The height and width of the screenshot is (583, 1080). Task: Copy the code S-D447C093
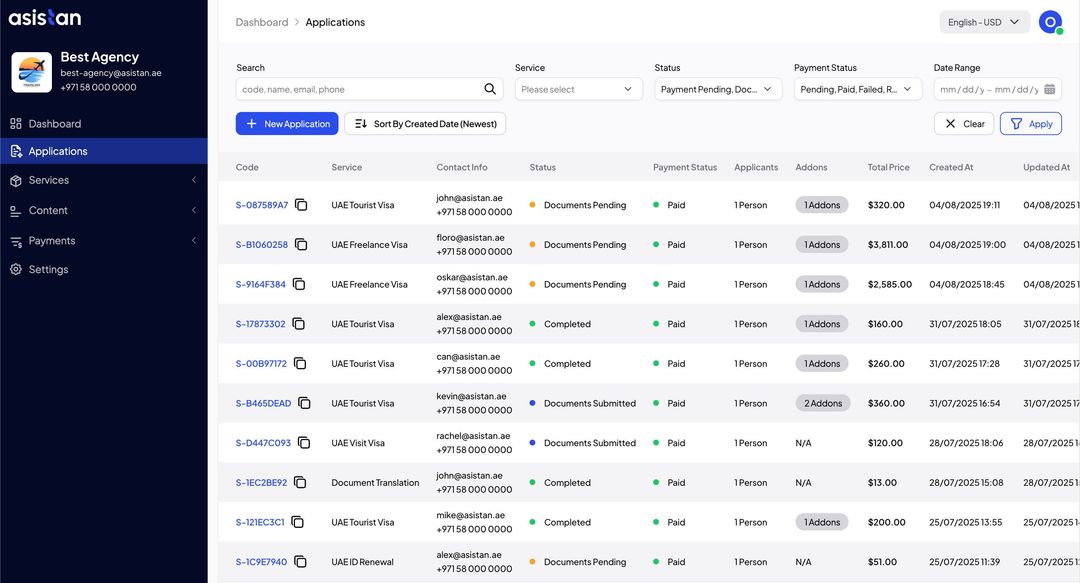pyautogui.click(x=304, y=443)
